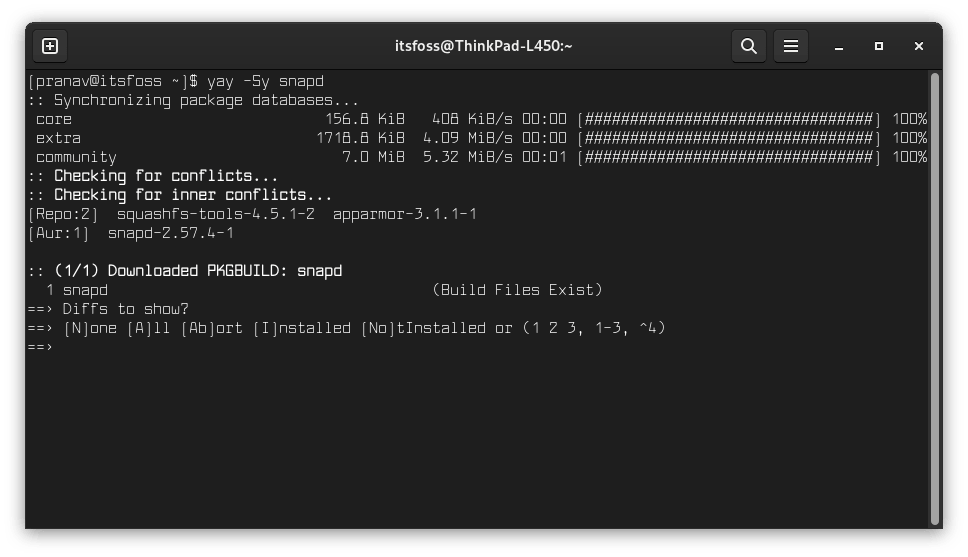Click the [Ab]ort option text
Viewport: 968px width, 557px height.
pos(212,329)
